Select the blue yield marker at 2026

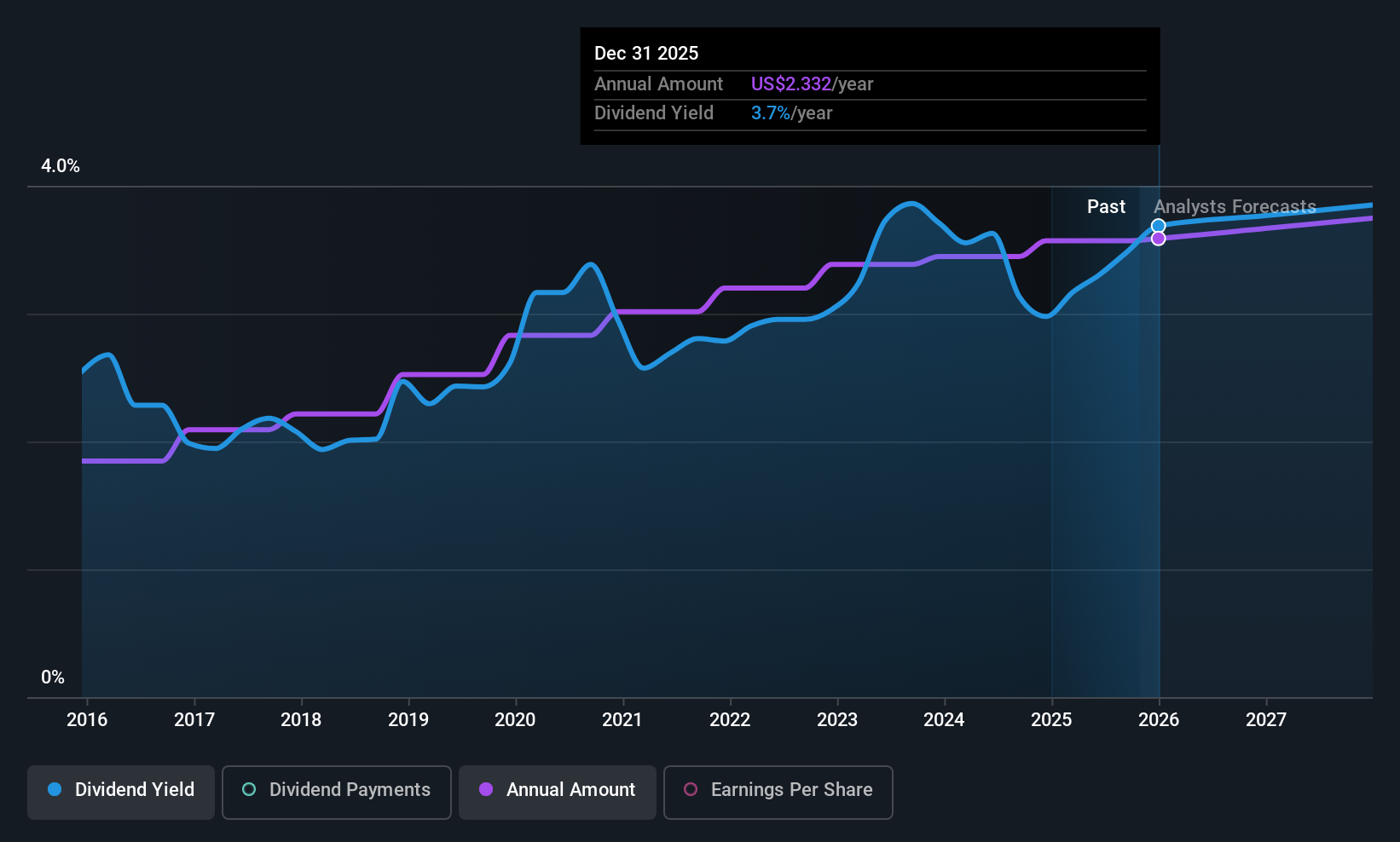pos(1159,226)
